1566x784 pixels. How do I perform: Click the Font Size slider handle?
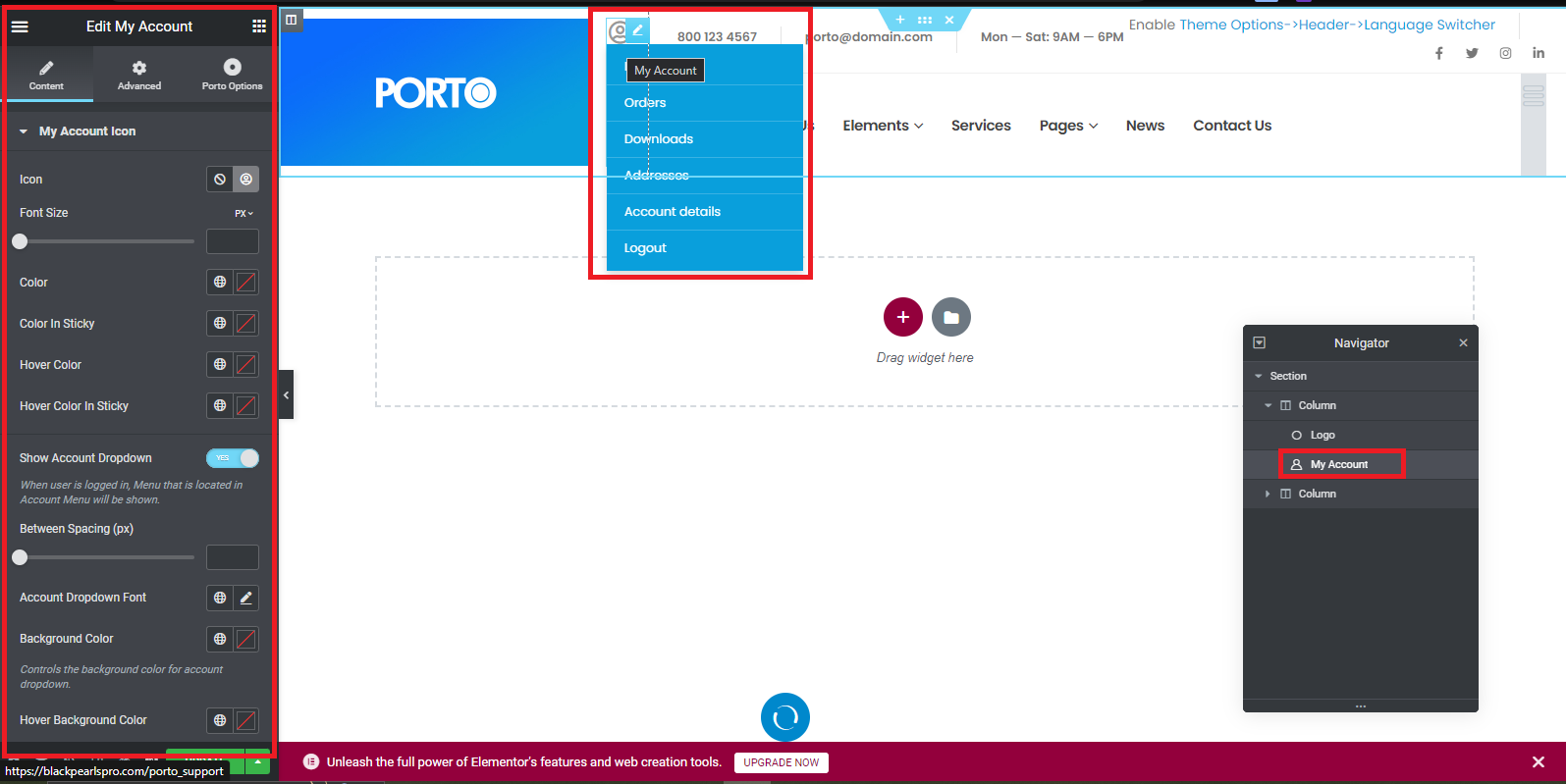(x=20, y=241)
